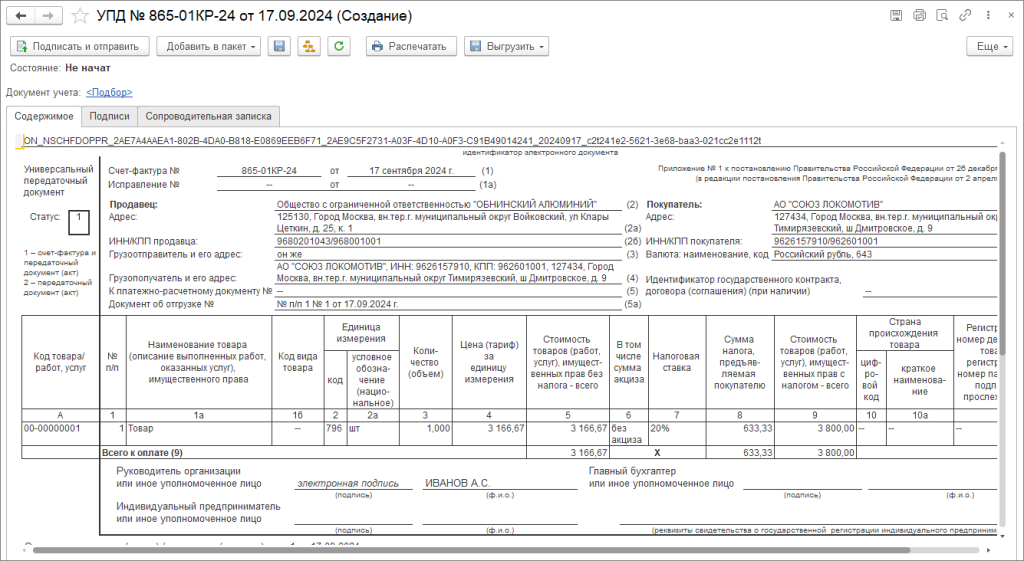Click the invoice number 865-01КР-24 field

point(269,170)
